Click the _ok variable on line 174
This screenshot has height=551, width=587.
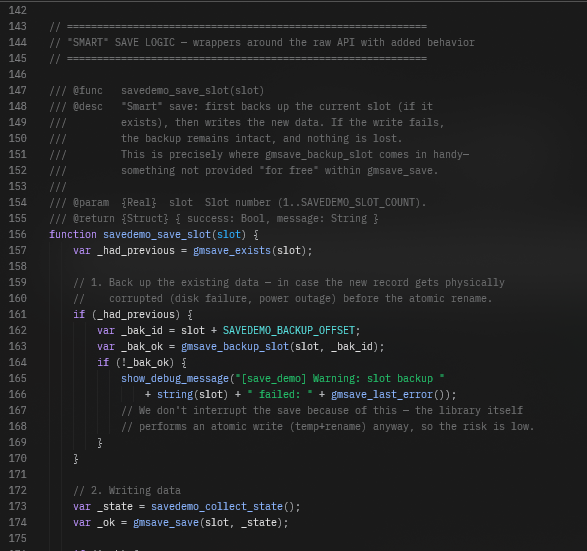click(106, 523)
